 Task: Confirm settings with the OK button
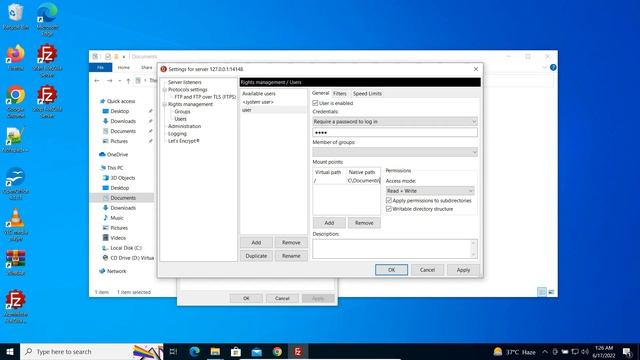click(x=391, y=270)
